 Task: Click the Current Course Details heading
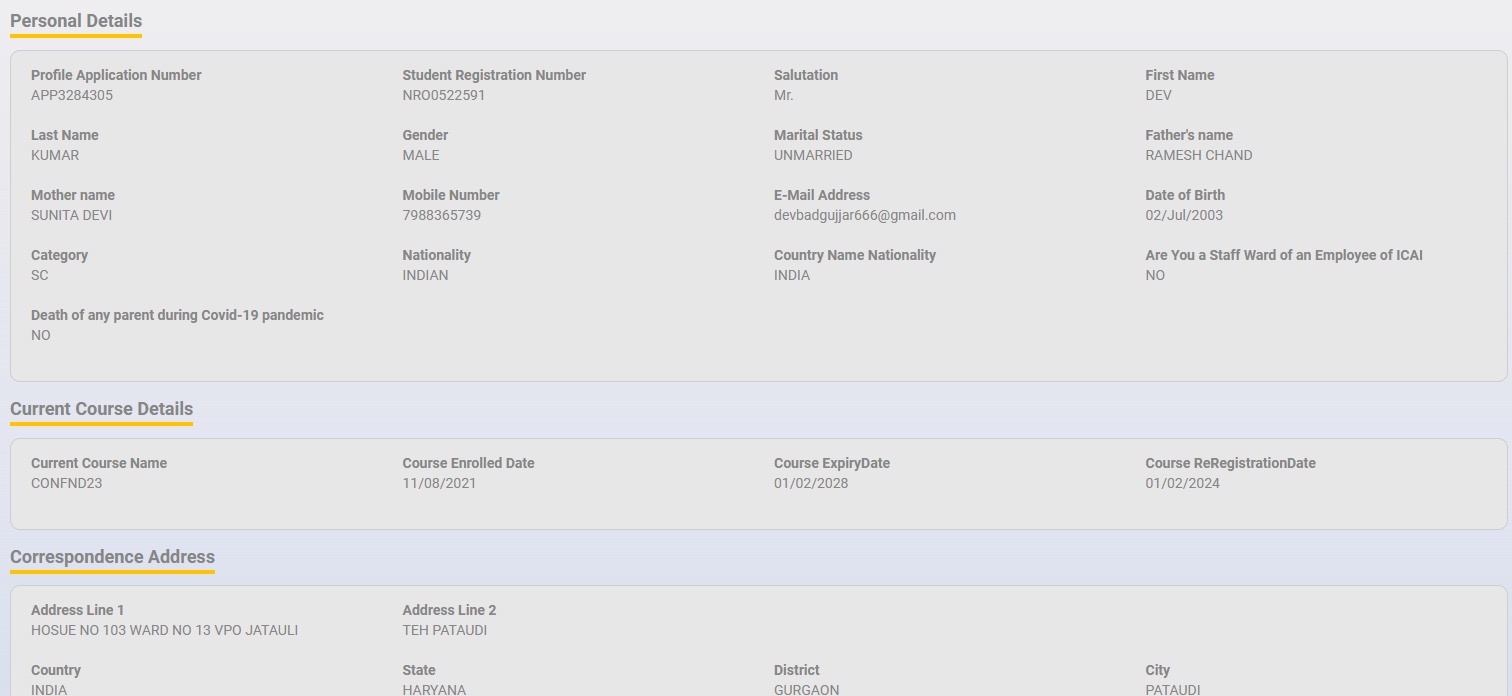click(x=101, y=409)
